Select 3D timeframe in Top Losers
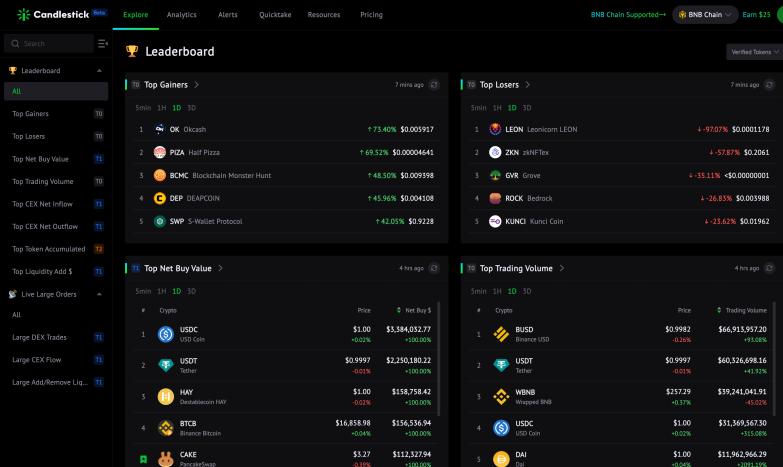 click(x=527, y=108)
